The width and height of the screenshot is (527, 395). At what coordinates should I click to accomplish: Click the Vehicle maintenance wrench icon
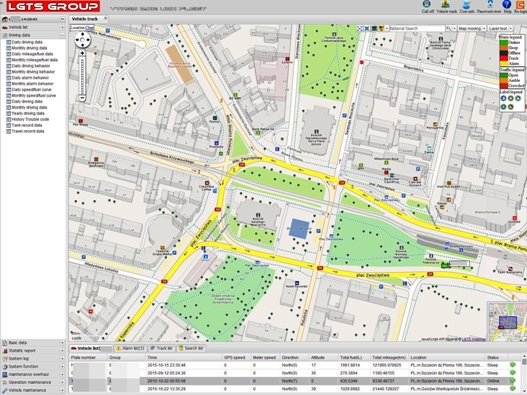tap(5, 390)
